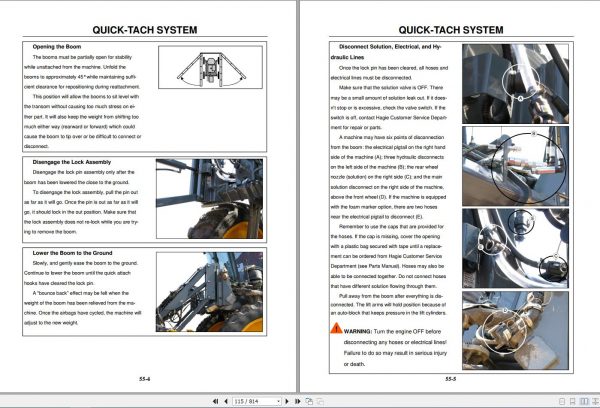The width and height of the screenshot is (600, 408).
Task: Click the boom opening diagram
Action: 210,67
